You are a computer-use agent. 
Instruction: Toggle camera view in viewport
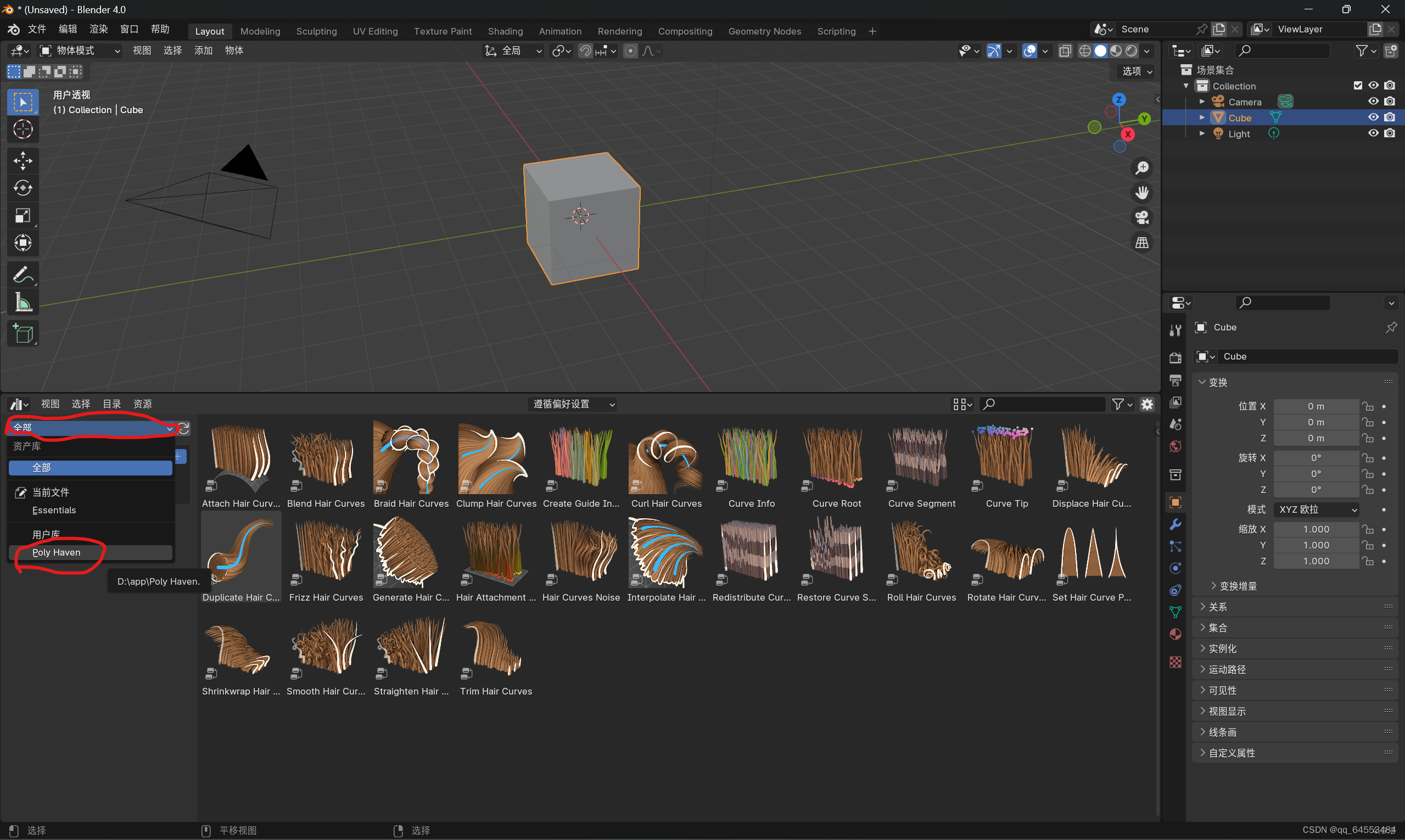pyautogui.click(x=1142, y=218)
